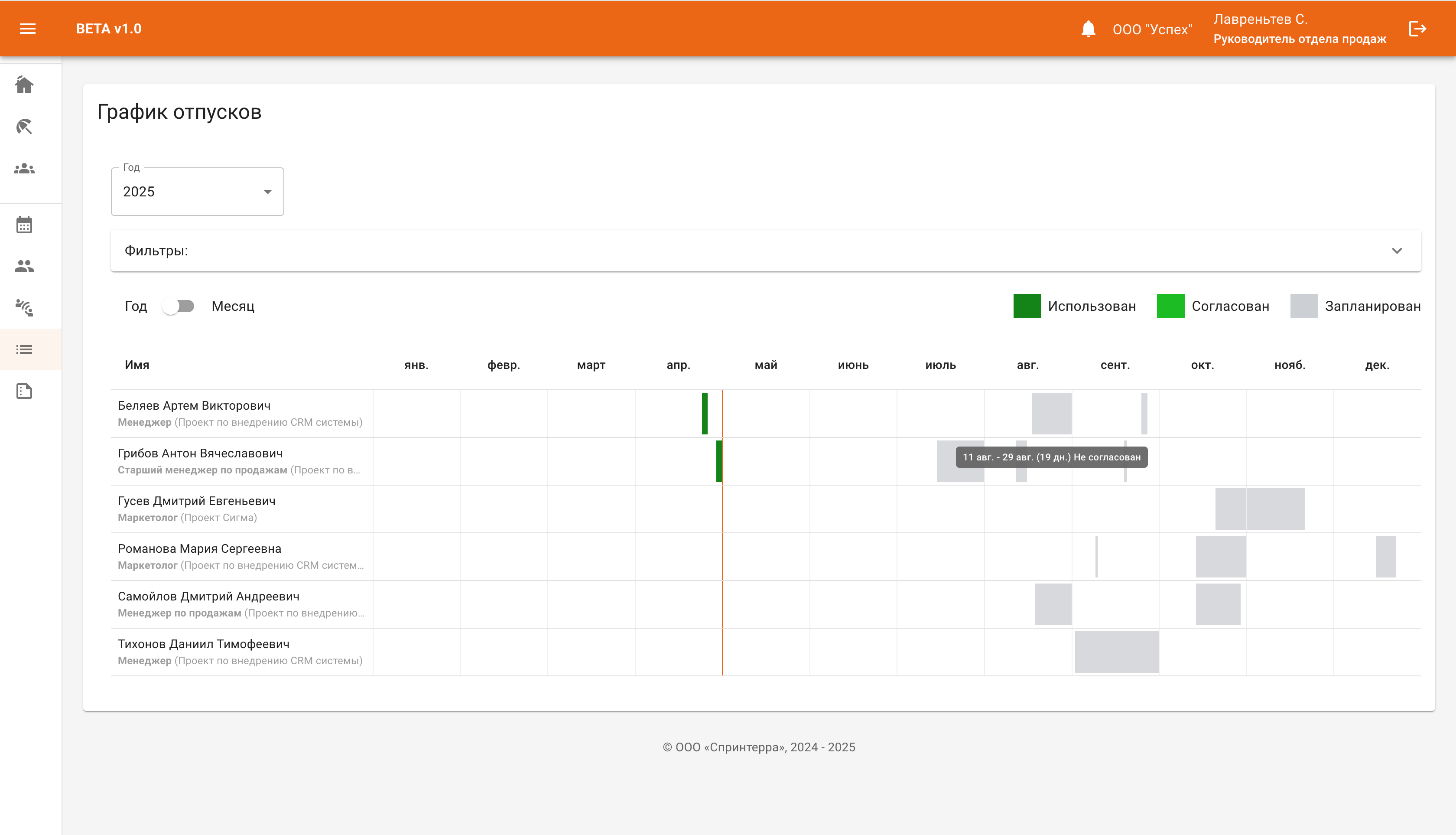Open the hamburger menu

coord(27,29)
